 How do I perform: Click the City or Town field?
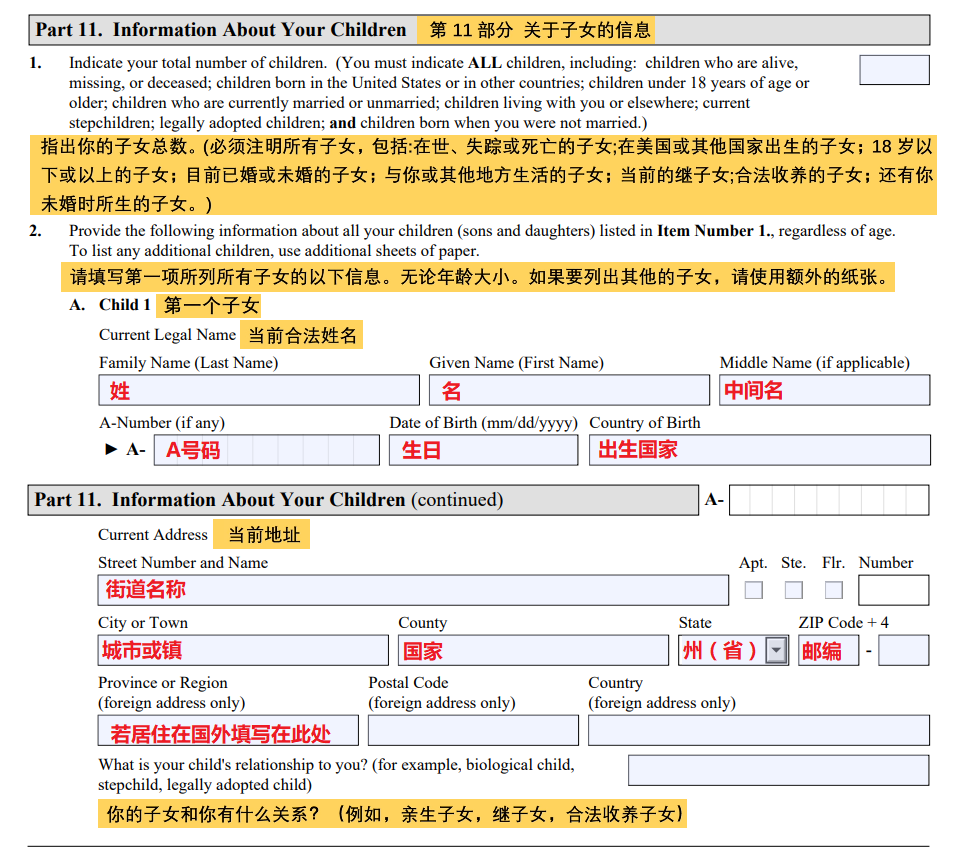pyautogui.click(x=243, y=651)
